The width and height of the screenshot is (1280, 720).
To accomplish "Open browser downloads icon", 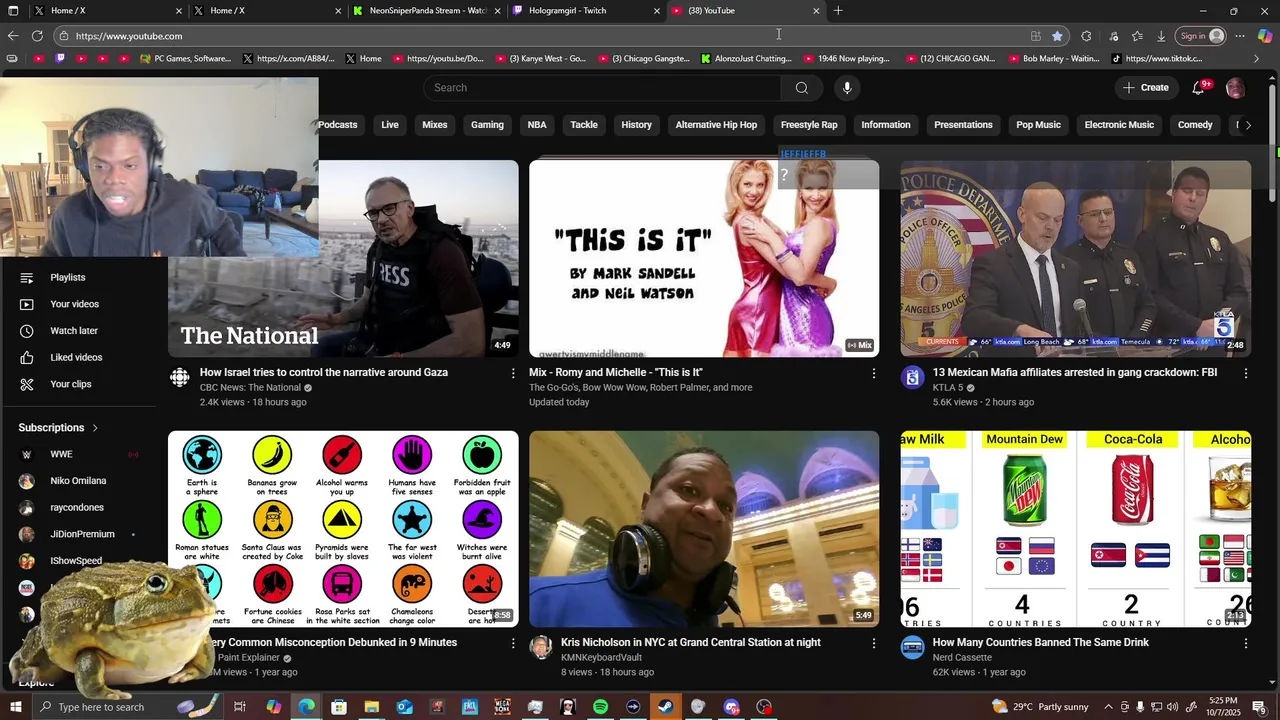I will (x=1161, y=36).
